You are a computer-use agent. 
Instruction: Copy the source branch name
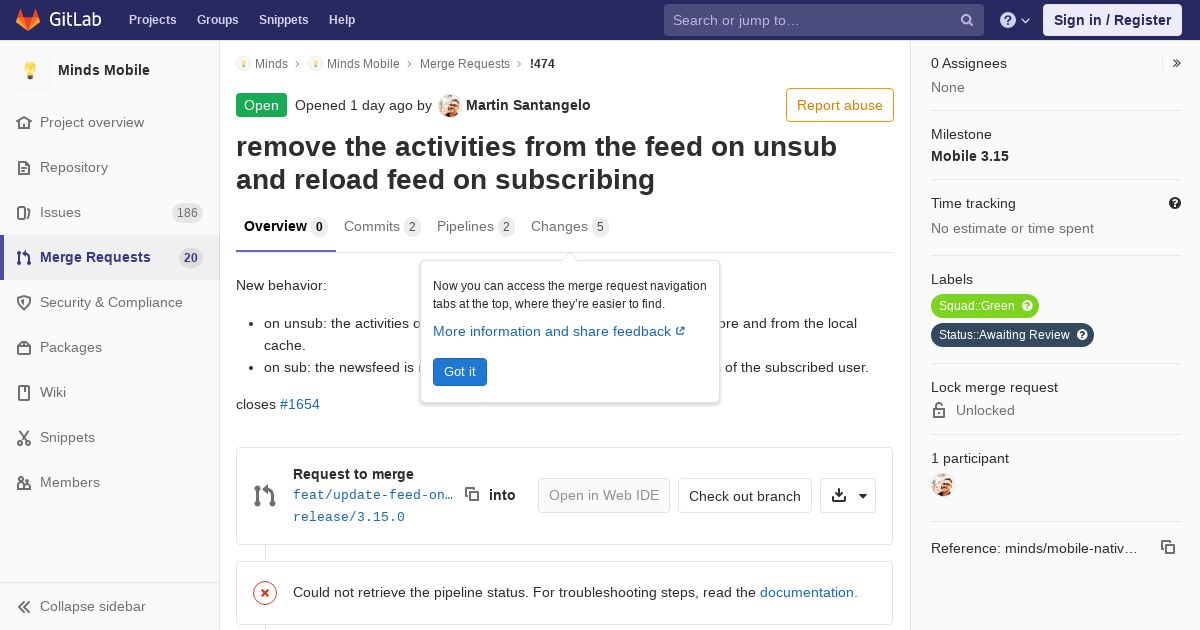pos(472,494)
